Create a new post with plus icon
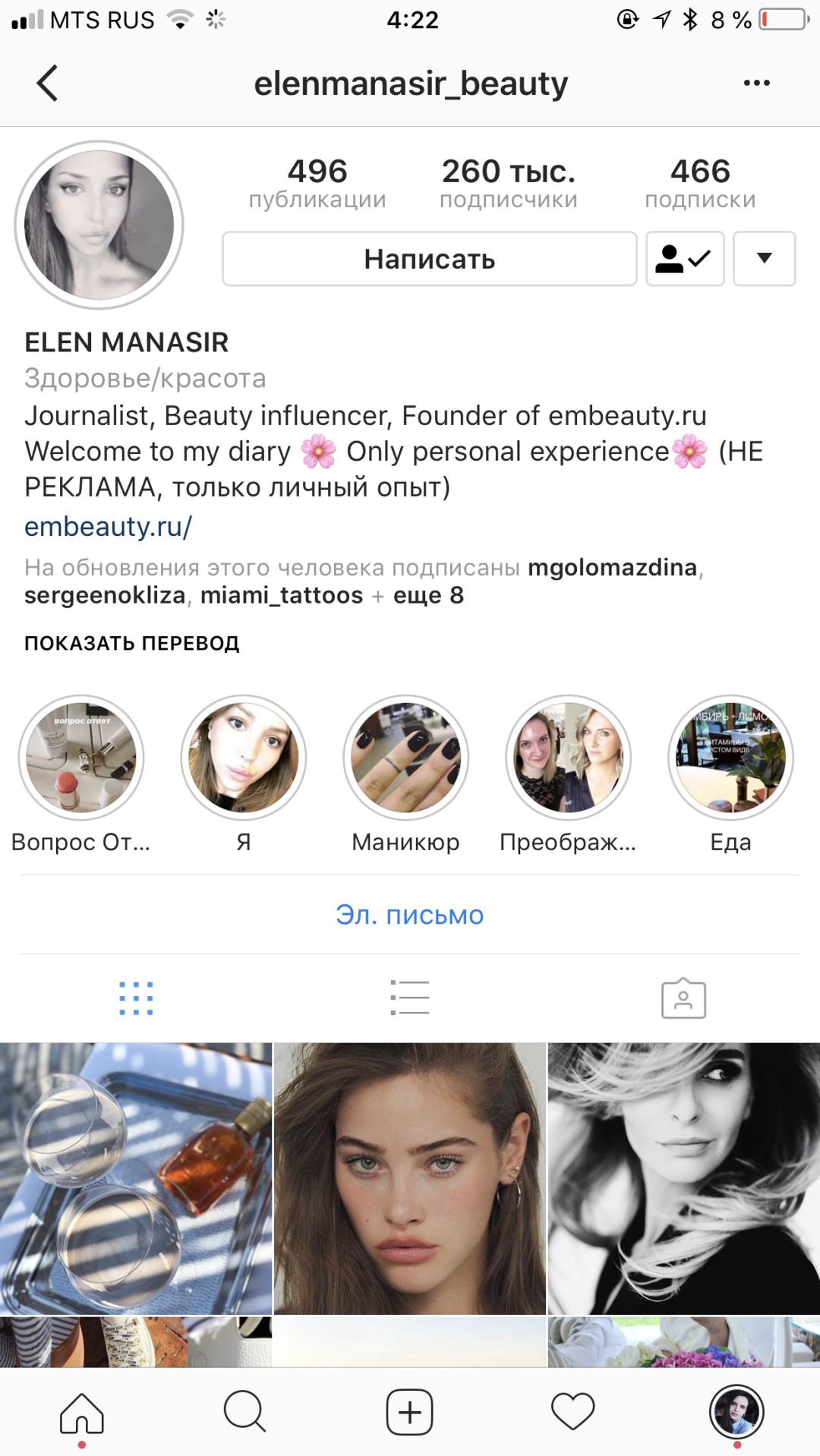The height and width of the screenshot is (1456, 820). [410, 1412]
